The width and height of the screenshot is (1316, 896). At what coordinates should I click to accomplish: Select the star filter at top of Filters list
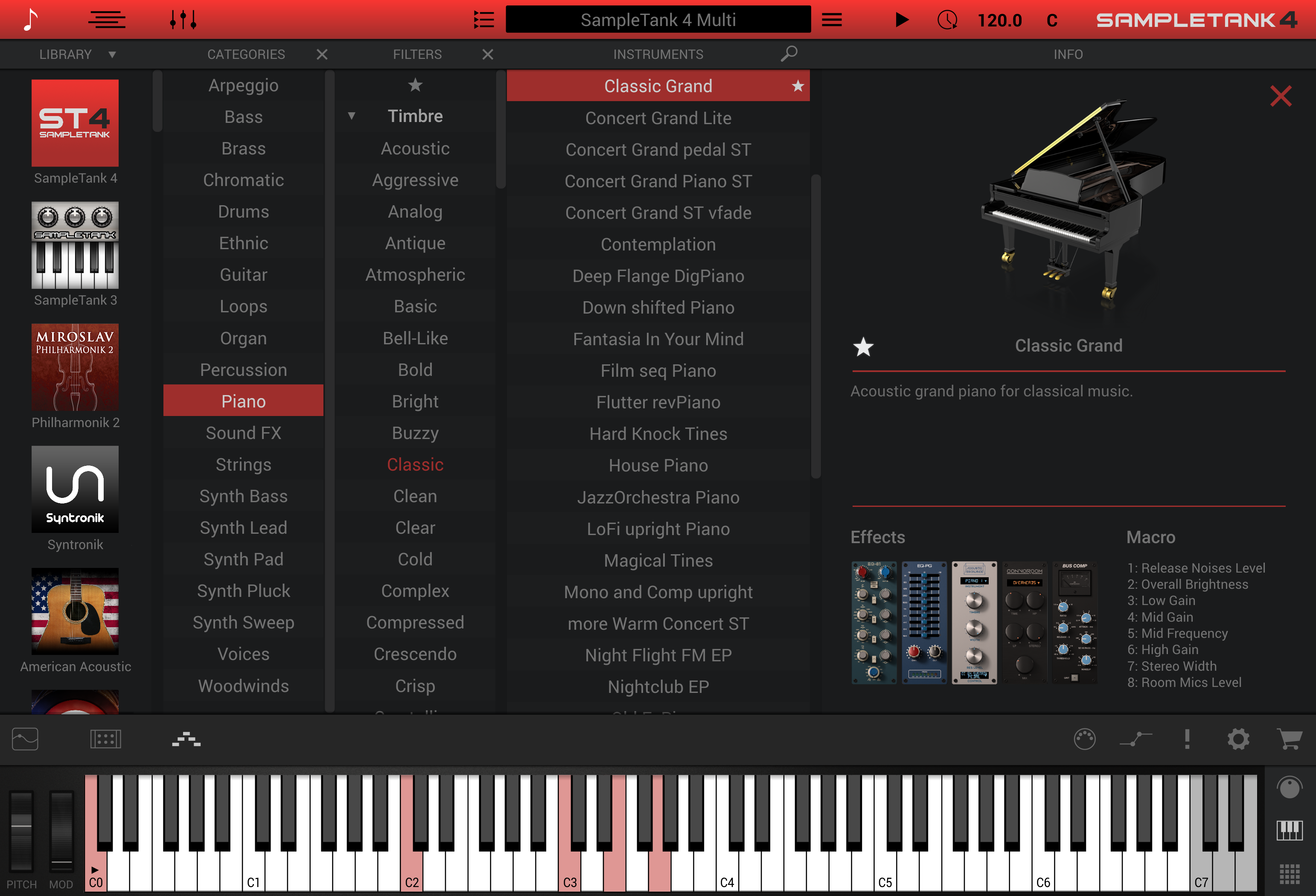click(415, 85)
